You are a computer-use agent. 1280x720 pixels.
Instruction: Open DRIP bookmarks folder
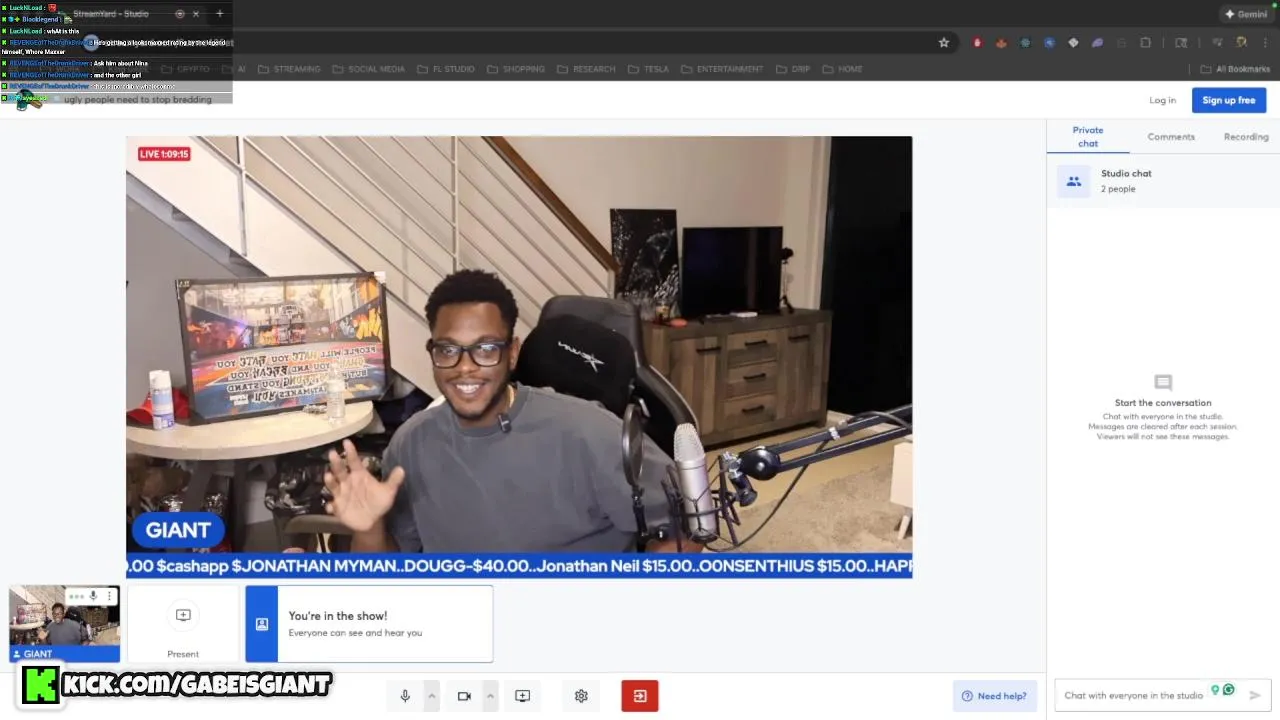tap(793, 69)
